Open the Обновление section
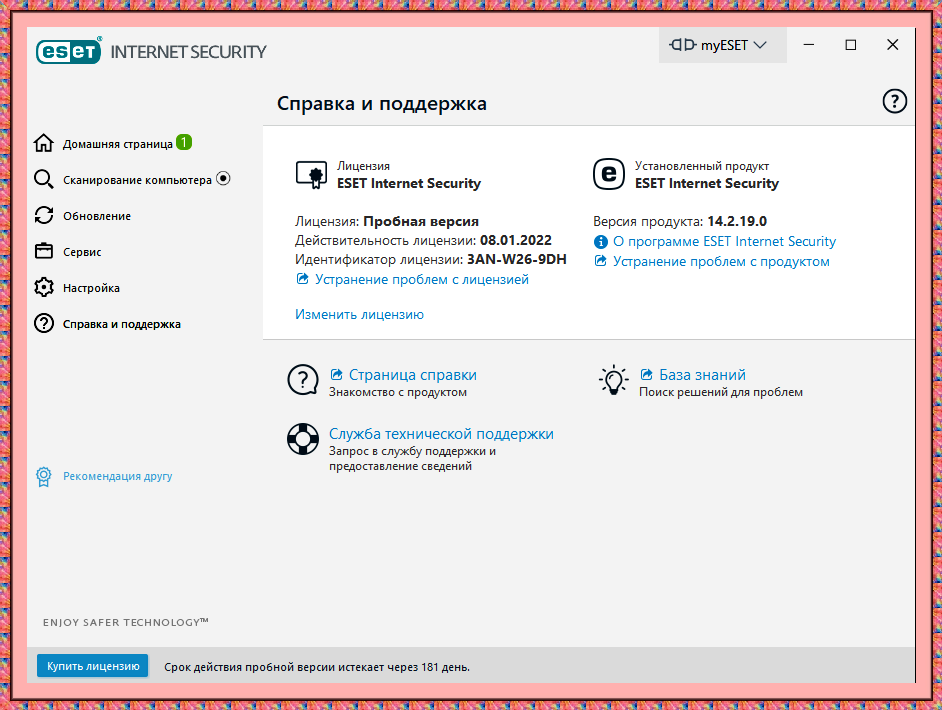The image size is (942, 710). coord(97,216)
